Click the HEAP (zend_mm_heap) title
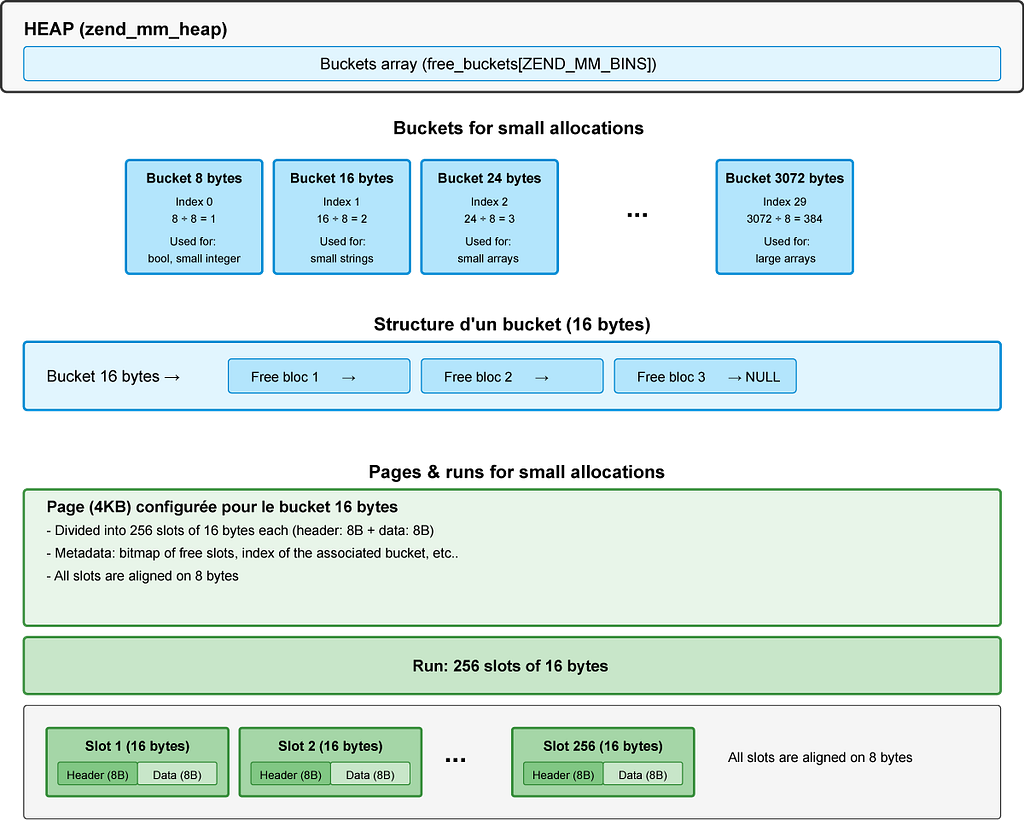This screenshot has width=1024, height=820. tap(125, 29)
